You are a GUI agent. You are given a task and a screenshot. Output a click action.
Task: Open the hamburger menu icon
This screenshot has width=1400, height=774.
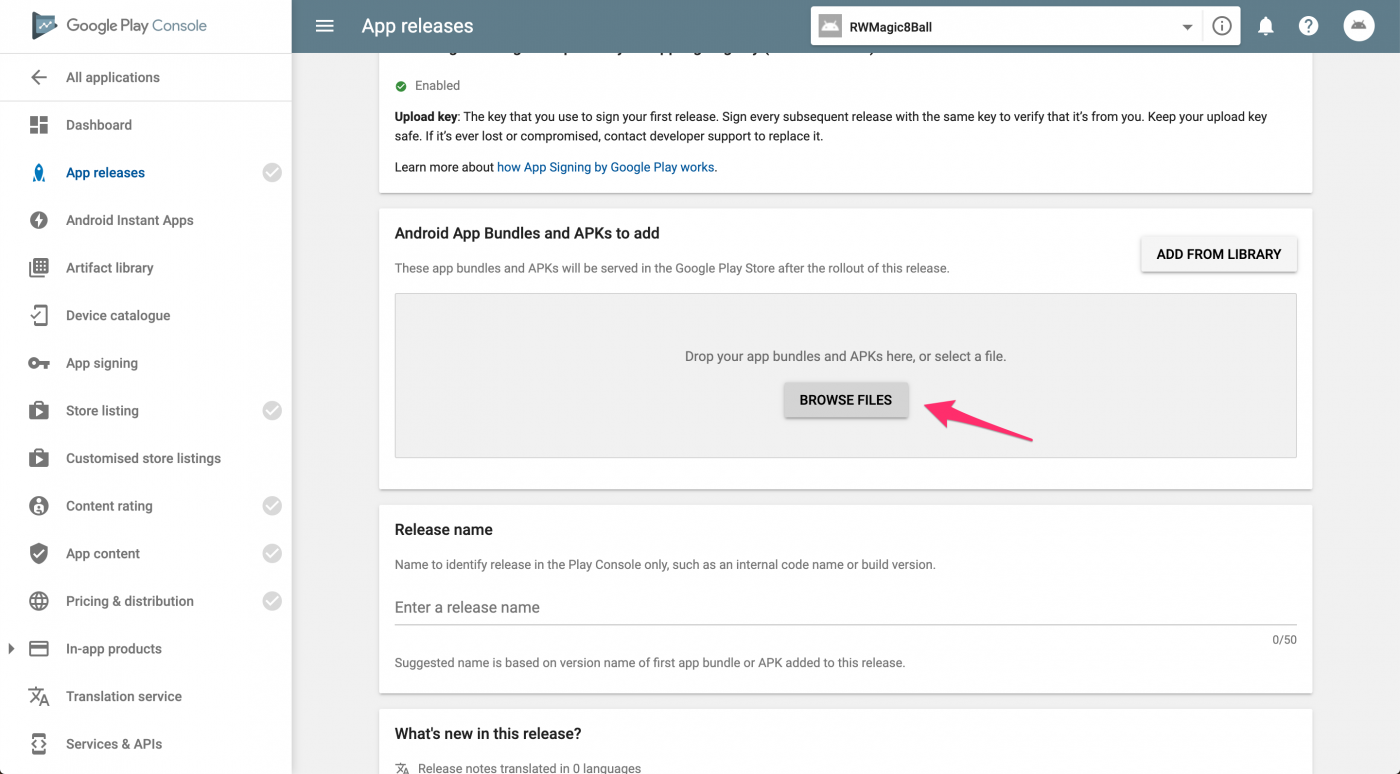[x=324, y=26]
